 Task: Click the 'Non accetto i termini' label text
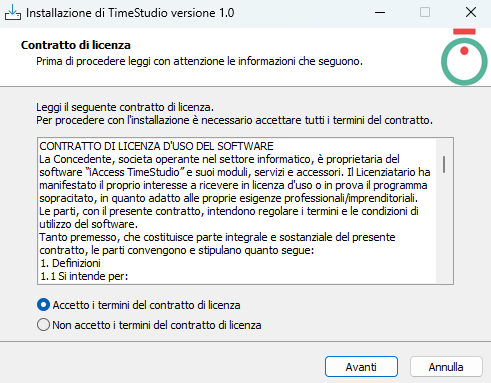pyautogui.click(x=157, y=325)
